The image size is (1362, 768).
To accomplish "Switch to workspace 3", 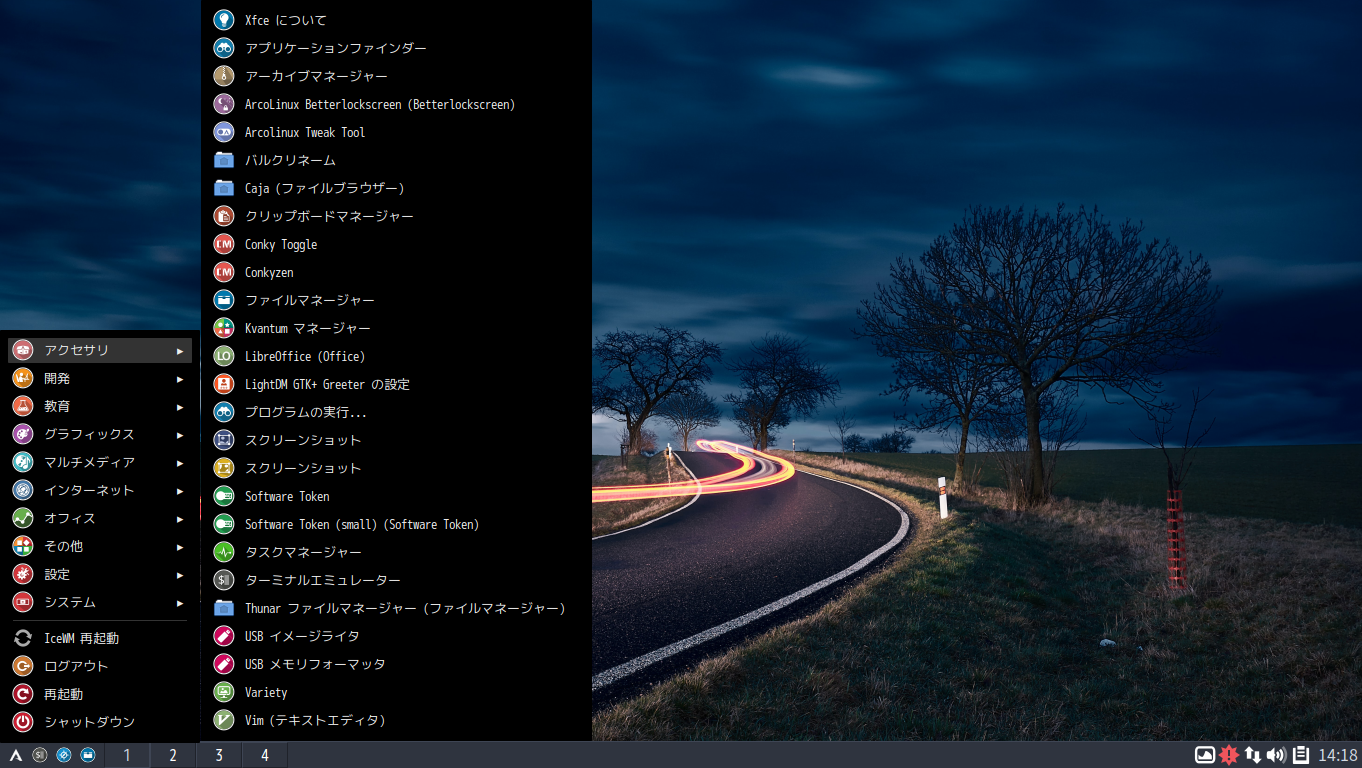I will (x=219, y=755).
